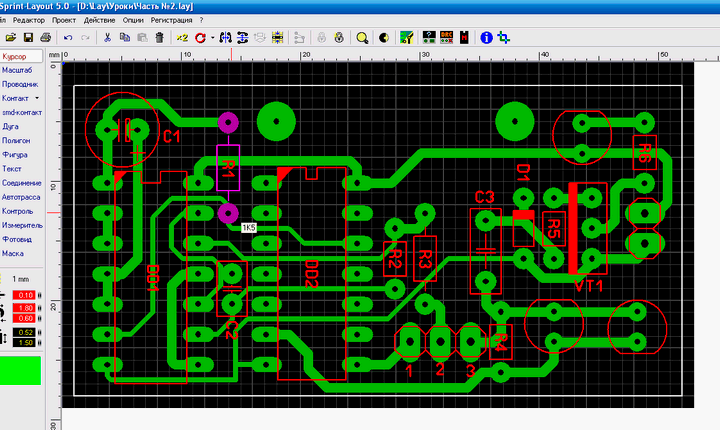This screenshot has width=720, height=430.
Task: Click the track width 0.10 field
Action: point(26,294)
